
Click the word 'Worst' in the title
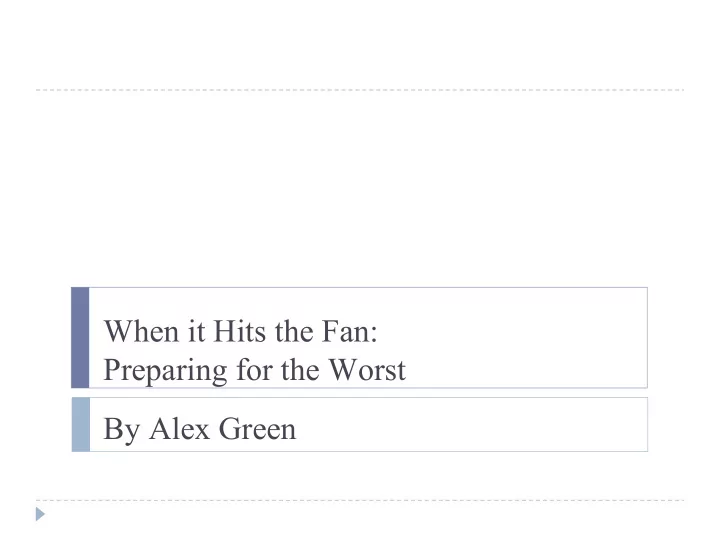(368, 370)
